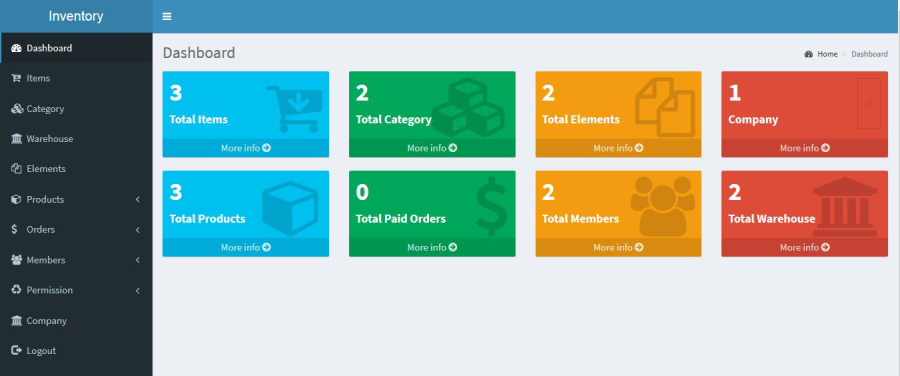Click the people icon on Total Members card
The image size is (900, 376).
click(x=663, y=207)
